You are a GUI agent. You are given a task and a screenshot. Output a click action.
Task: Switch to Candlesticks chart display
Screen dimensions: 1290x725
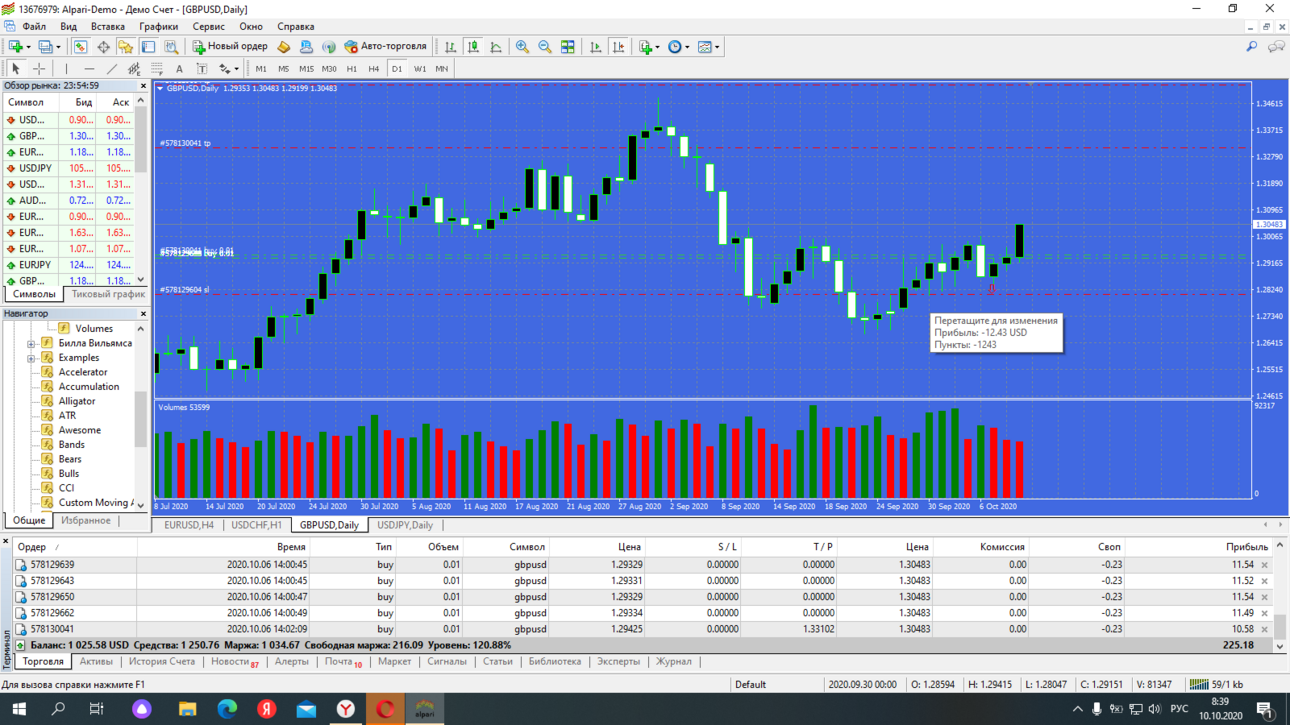(473, 47)
